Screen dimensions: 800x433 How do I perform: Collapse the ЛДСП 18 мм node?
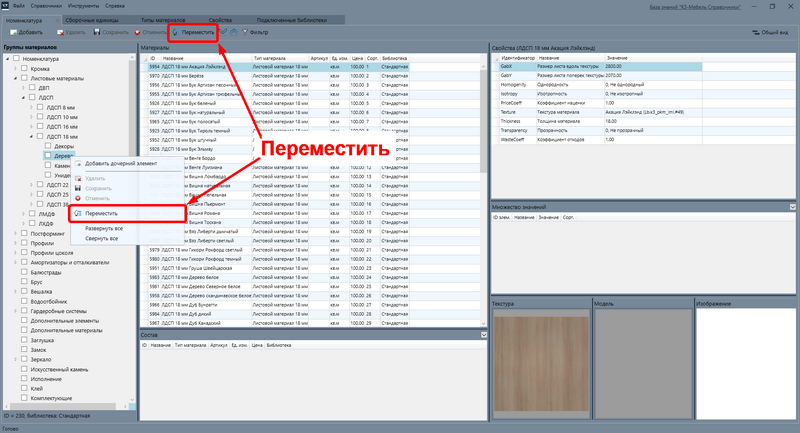32,136
